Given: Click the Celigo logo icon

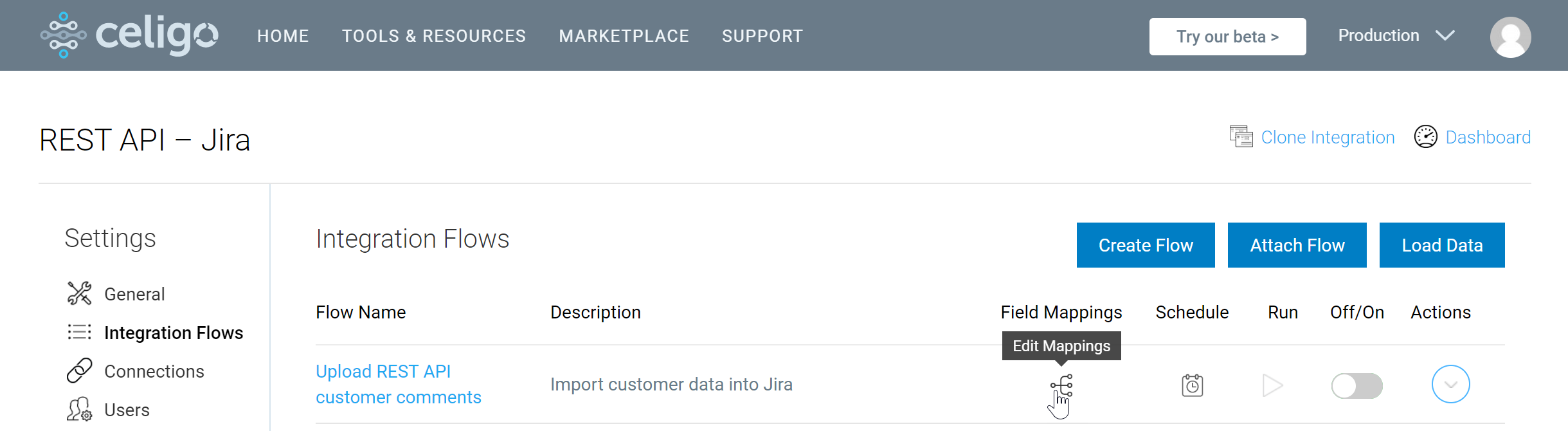Looking at the screenshot, I should click(63, 35).
